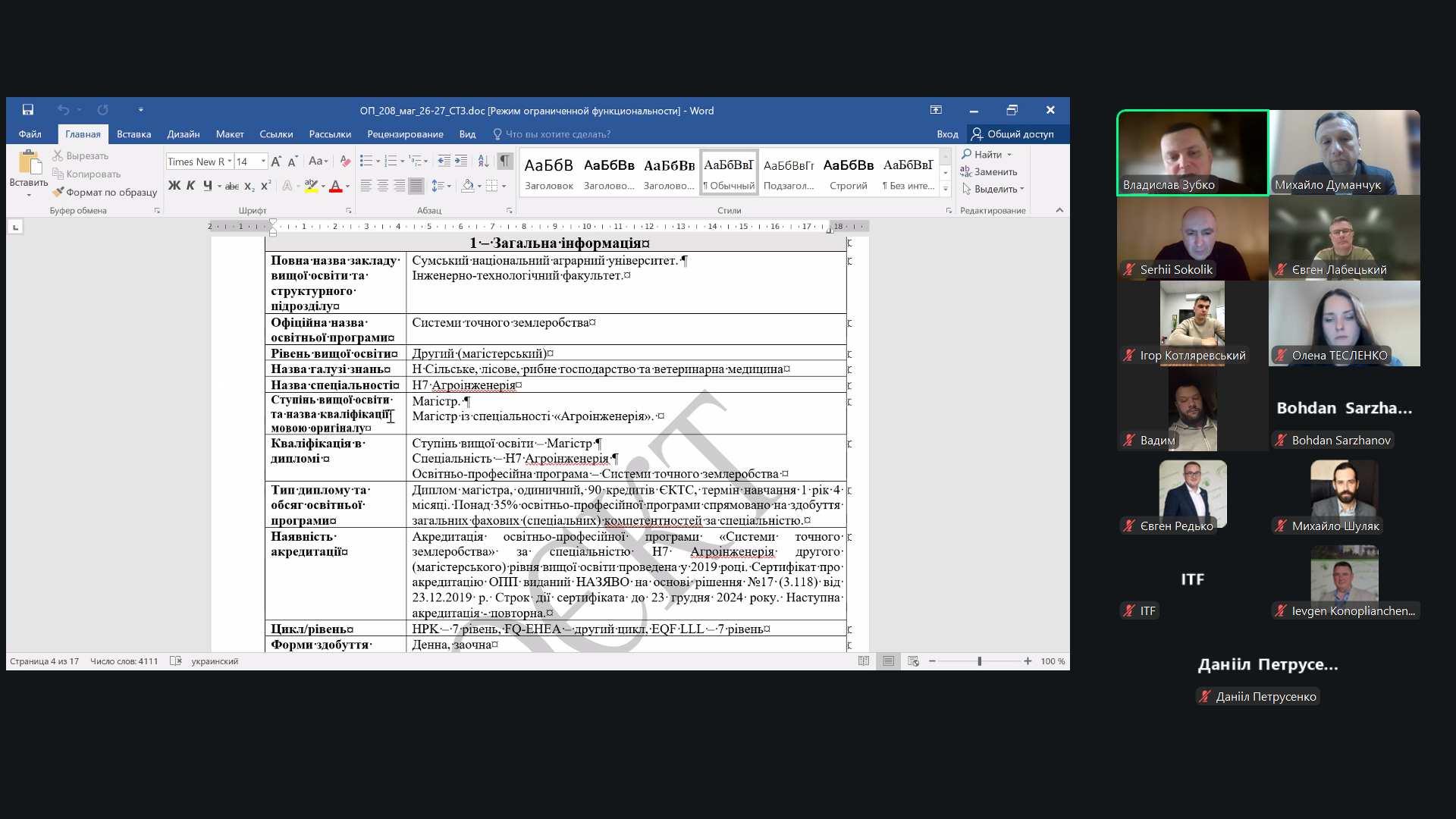Viewport: 1456px width, 819px height.
Task: Toggle paragraph marks display (¶)
Action: point(504,161)
